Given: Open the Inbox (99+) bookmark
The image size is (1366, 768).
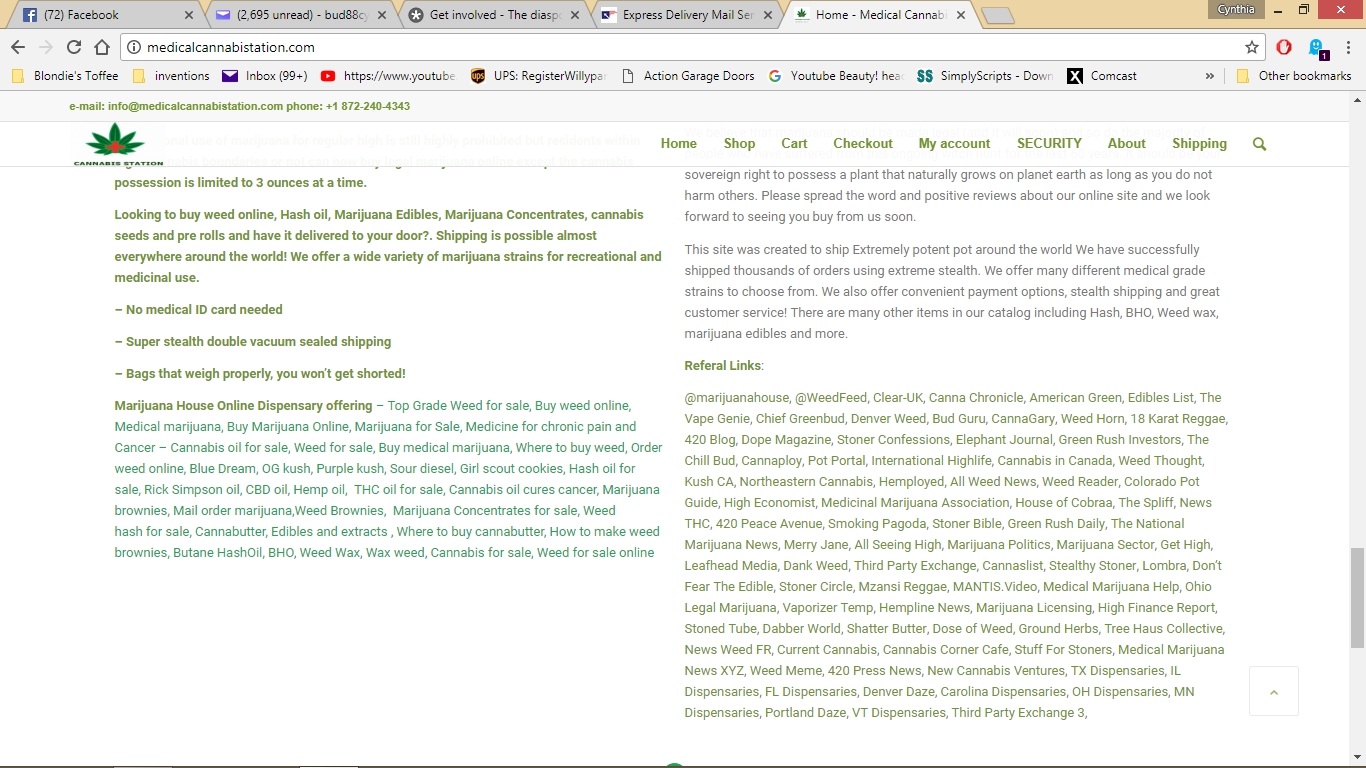Looking at the screenshot, I should point(265,76).
